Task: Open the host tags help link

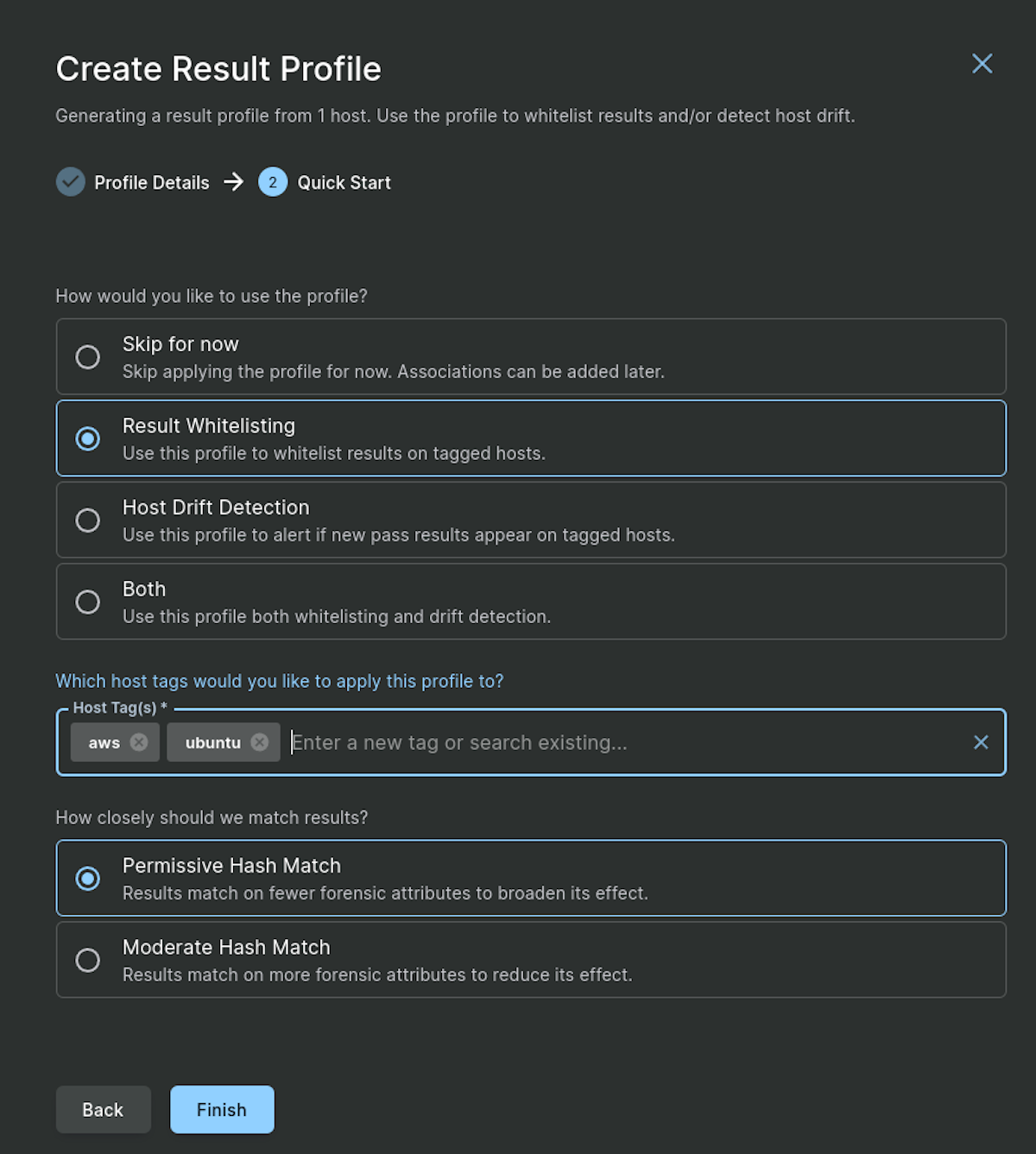Action: point(279,681)
